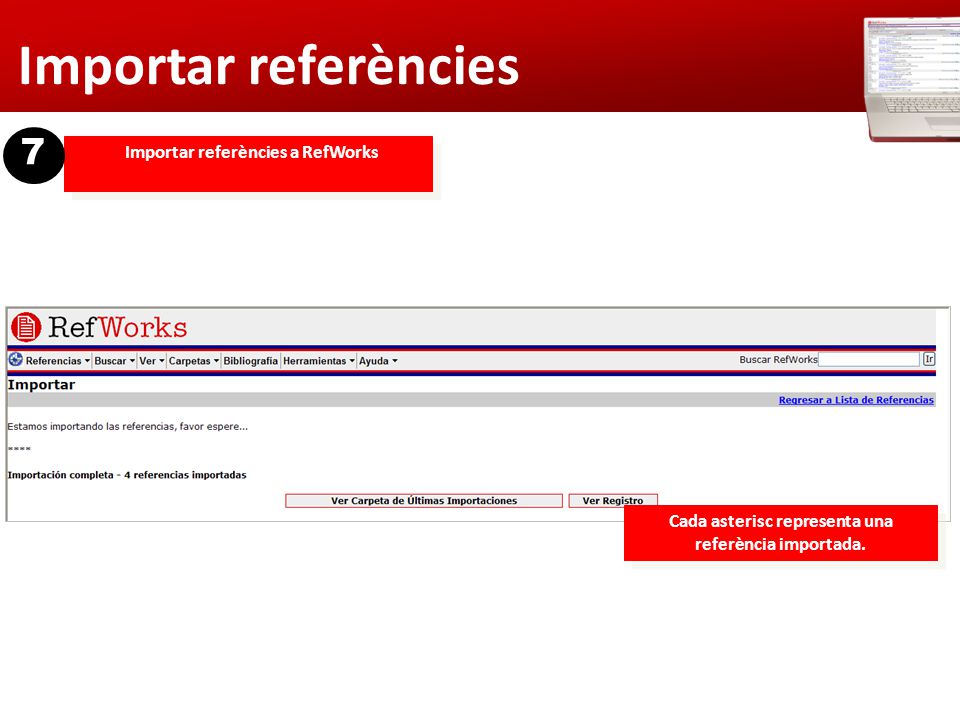This screenshot has height=720, width=960.
Task: Click 'Importación completa - 4 referencias importadas' text
Action: 127,475
